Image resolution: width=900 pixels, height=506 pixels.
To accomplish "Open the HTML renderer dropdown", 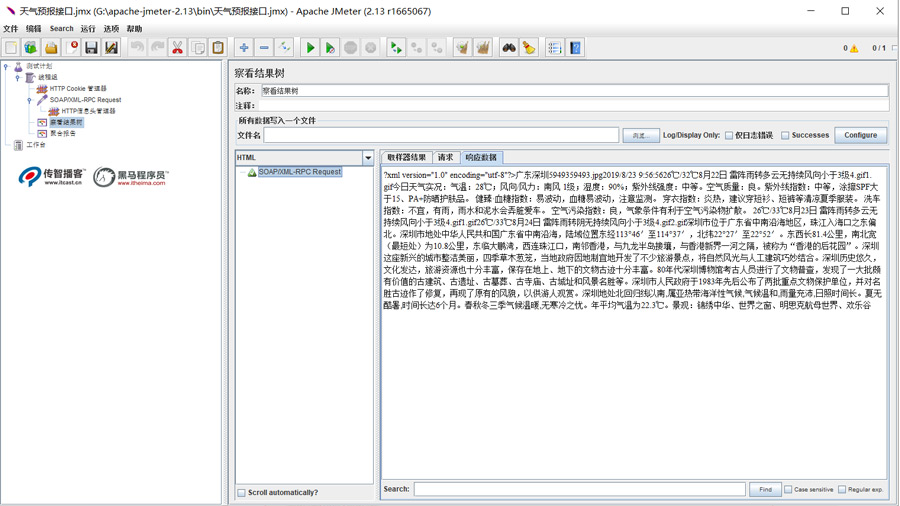I will tap(368, 158).
